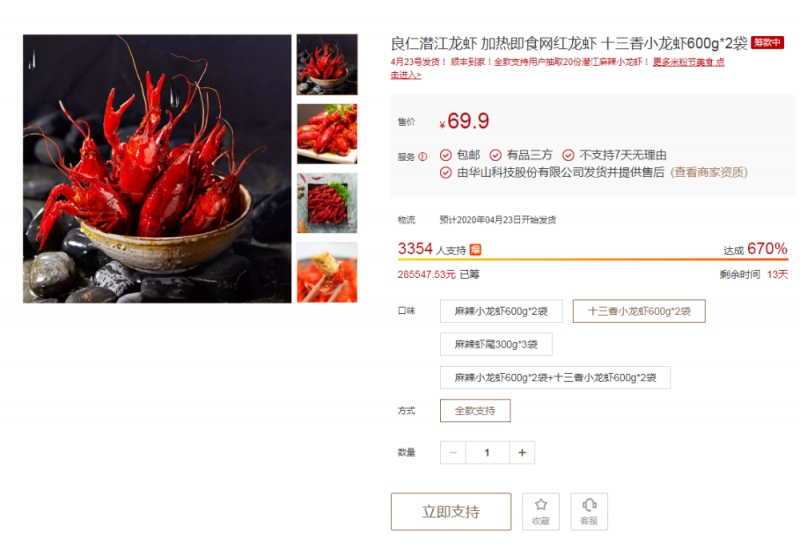
Task: Click the 有品三方 checkmark icon
Action: click(x=495, y=155)
